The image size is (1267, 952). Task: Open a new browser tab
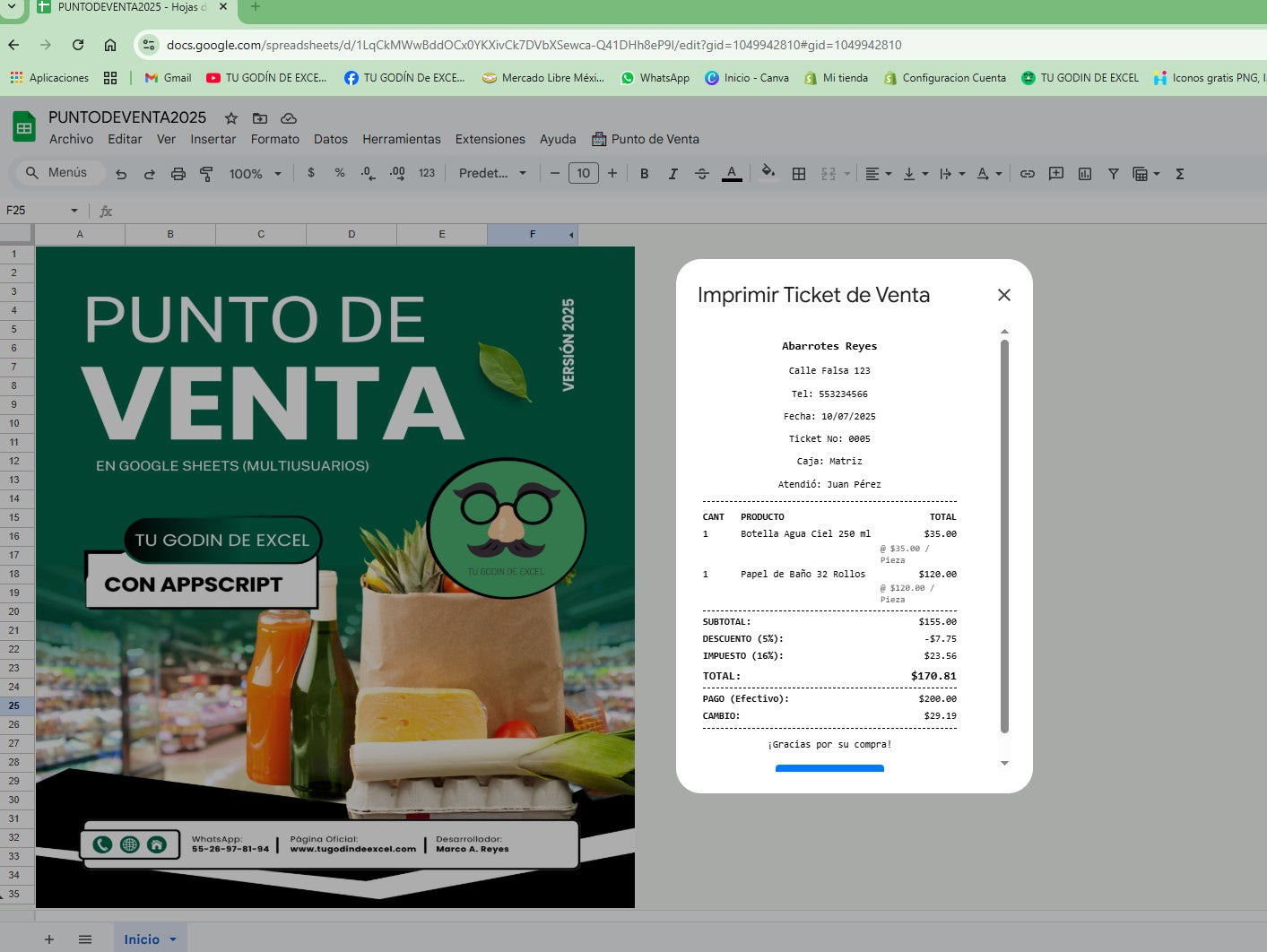tap(256, 7)
